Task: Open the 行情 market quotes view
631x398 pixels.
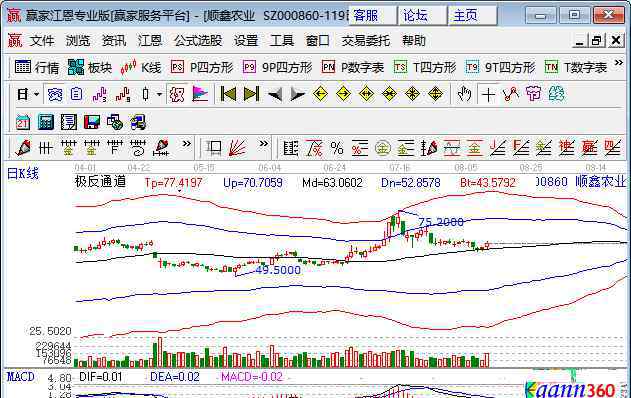Action: point(37,67)
